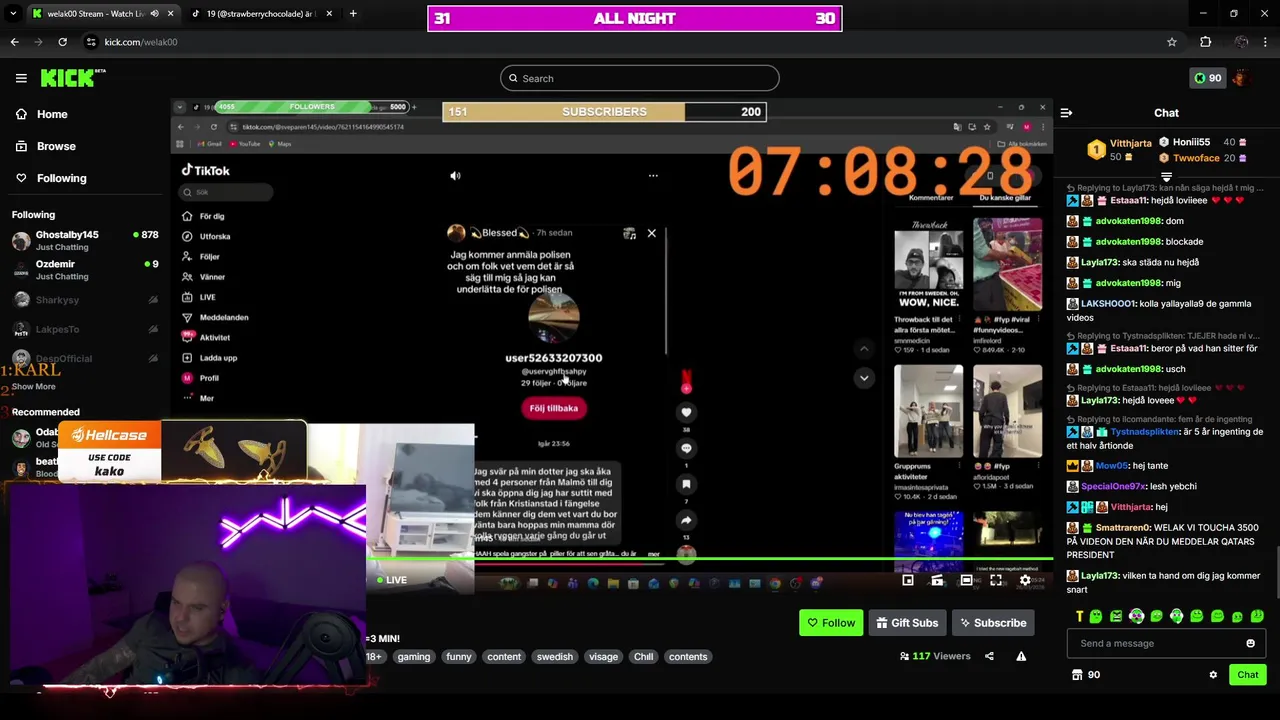Viewport: 1280px width, 720px height.
Task: Toggle mini player mode on stream
Action: point(908,580)
